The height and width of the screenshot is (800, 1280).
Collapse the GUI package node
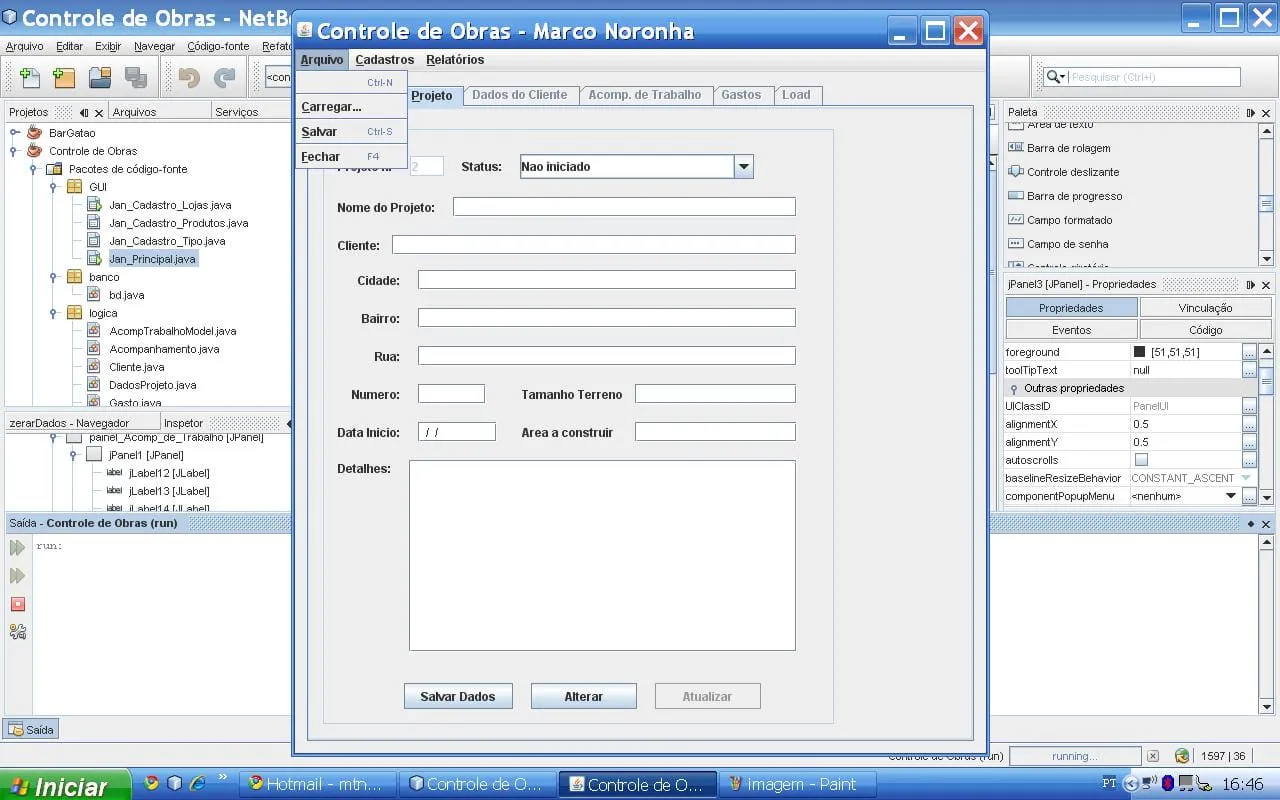click(x=53, y=187)
